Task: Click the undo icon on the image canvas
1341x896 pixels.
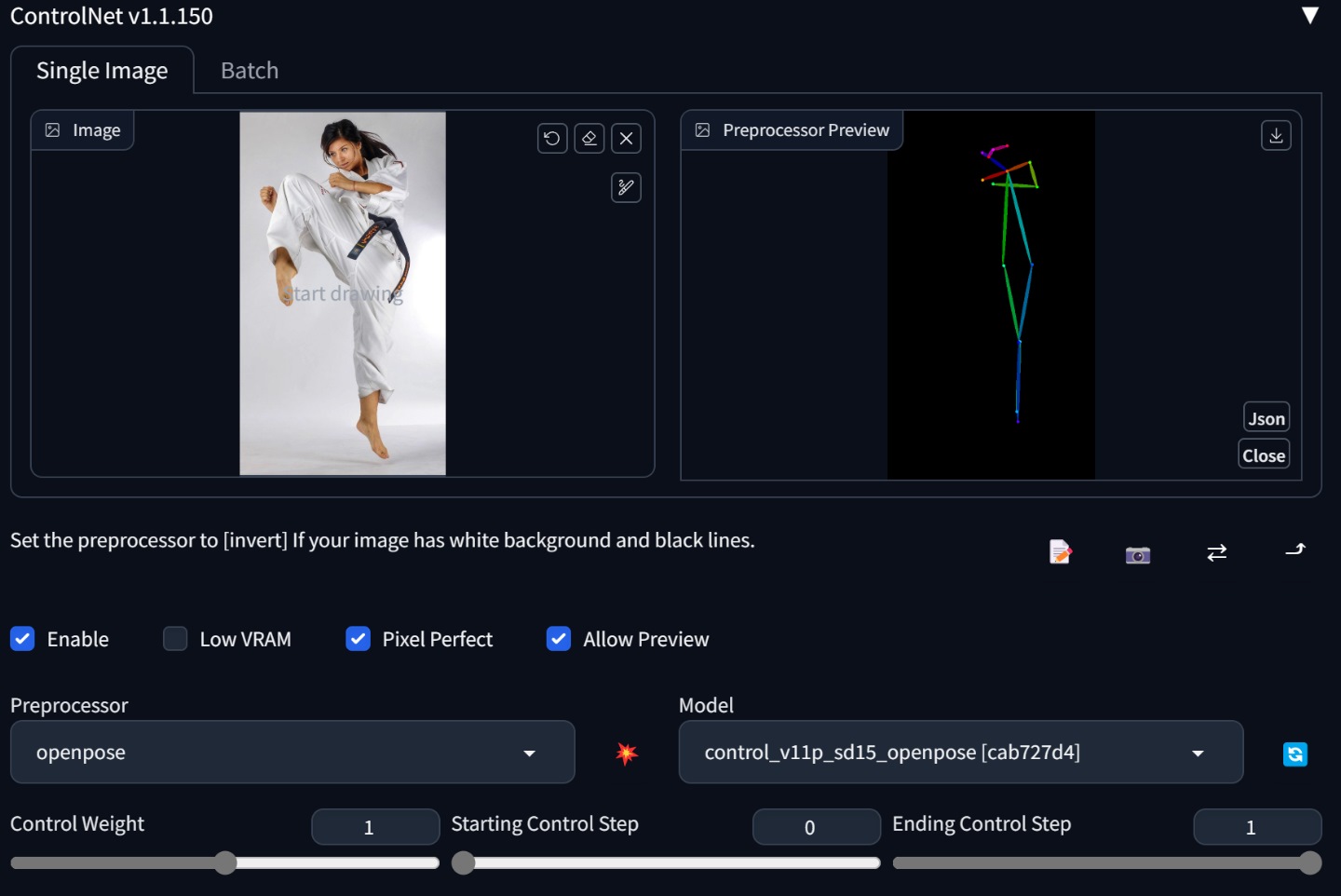Action: 552,139
